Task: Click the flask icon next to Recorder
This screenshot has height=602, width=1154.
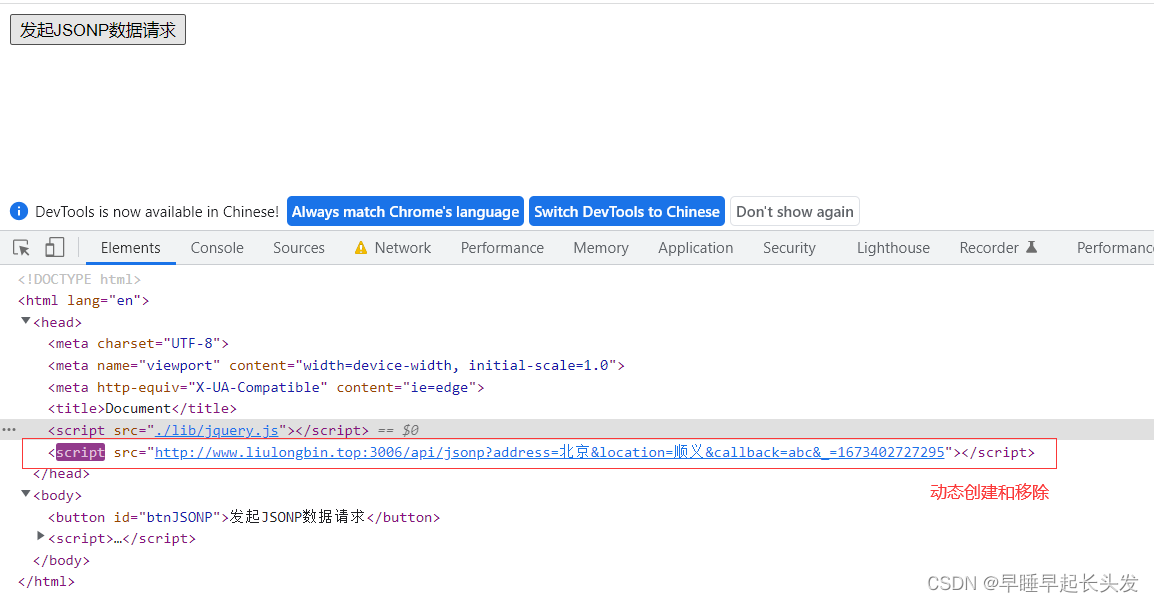Action: (x=1031, y=247)
